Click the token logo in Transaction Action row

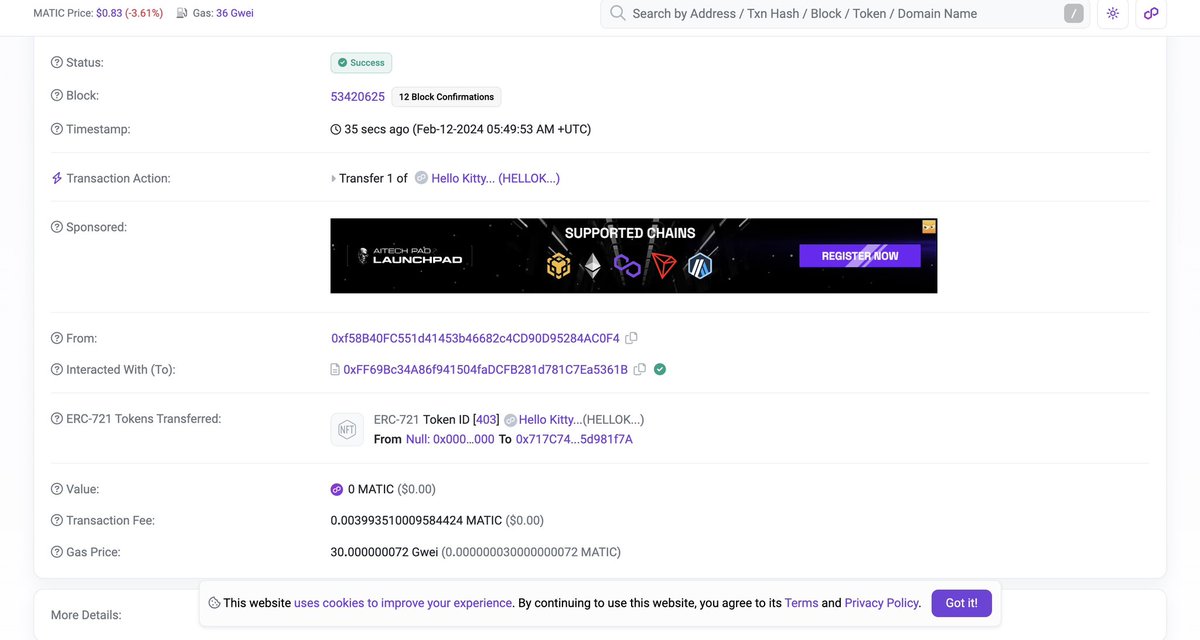(x=421, y=178)
